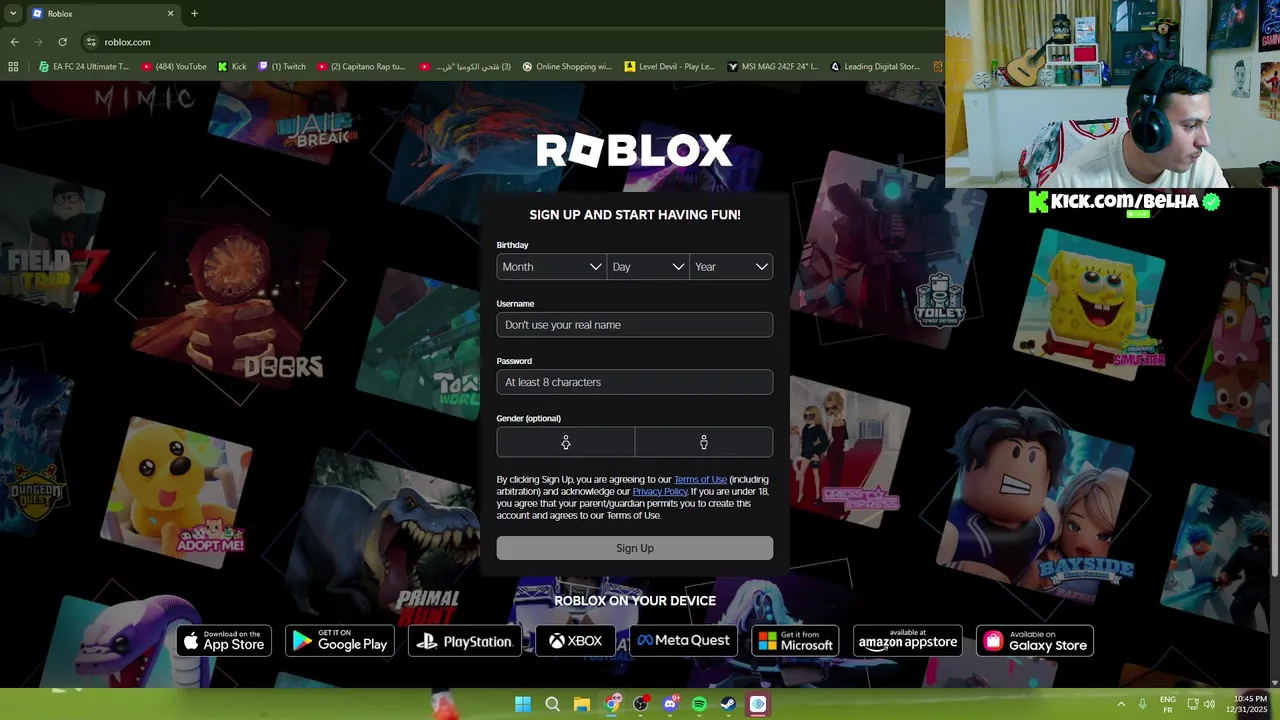This screenshot has width=1280, height=720.
Task: Open the Birthday Year dropdown
Action: pos(731,267)
